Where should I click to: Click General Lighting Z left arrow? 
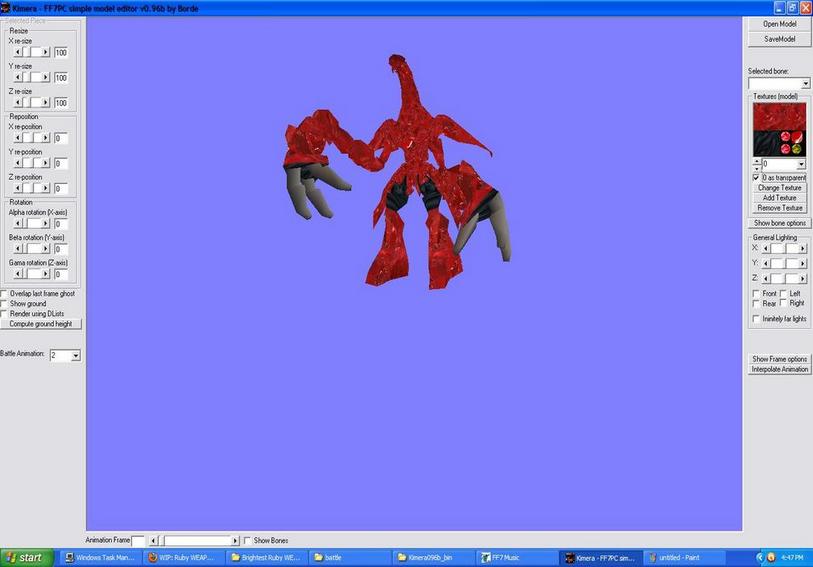766,279
